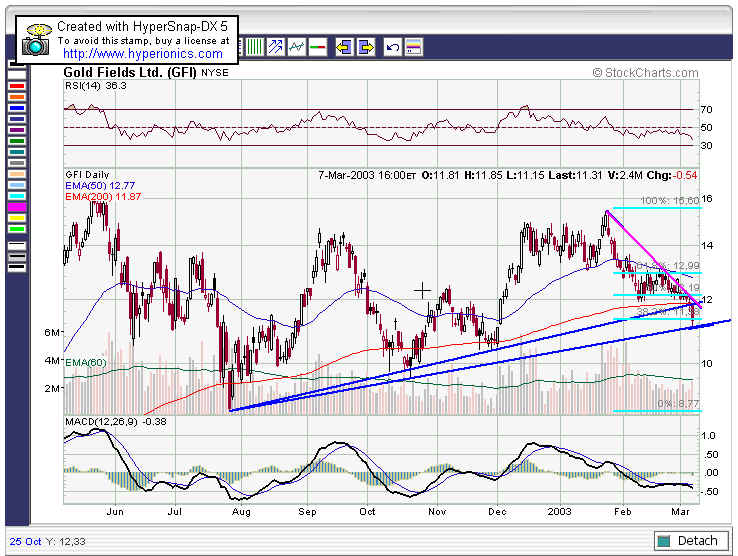Click the Gold Fields Ltd. (GFI) title

coord(130,73)
